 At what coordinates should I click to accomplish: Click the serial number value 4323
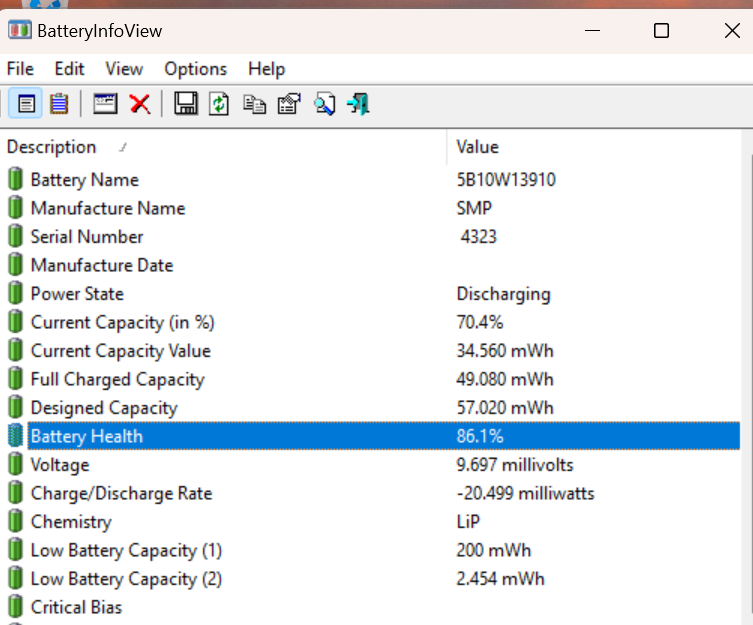click(x=478, y=236)
